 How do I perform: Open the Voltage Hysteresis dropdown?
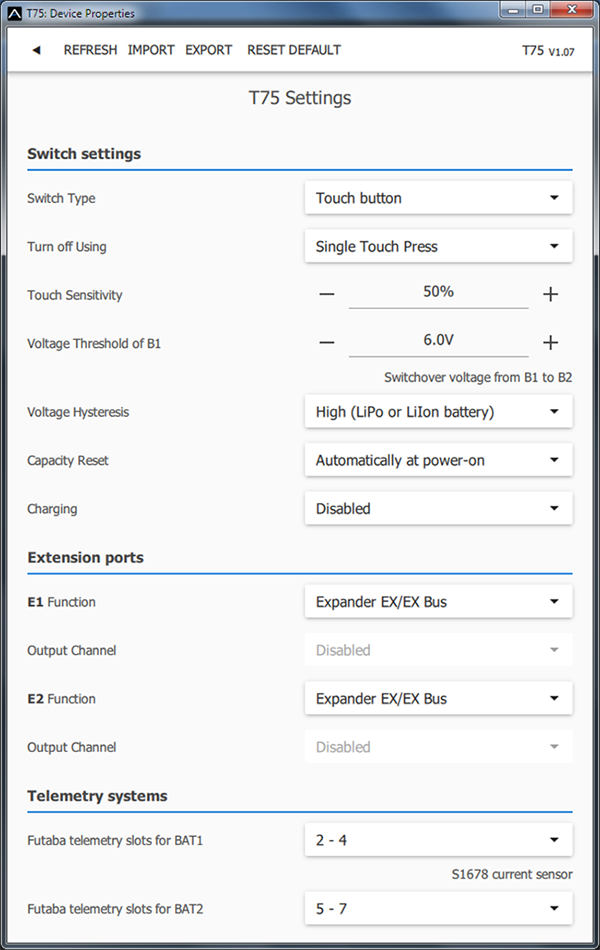click(x=438, y=412)
